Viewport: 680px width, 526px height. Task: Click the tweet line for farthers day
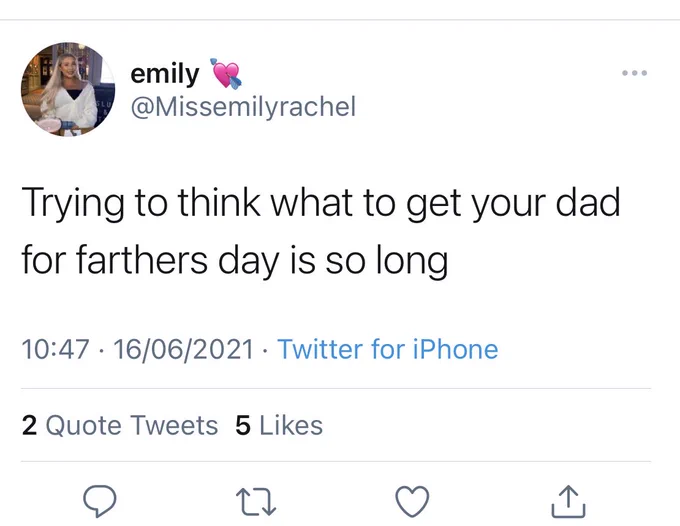[x=235, y=261]
